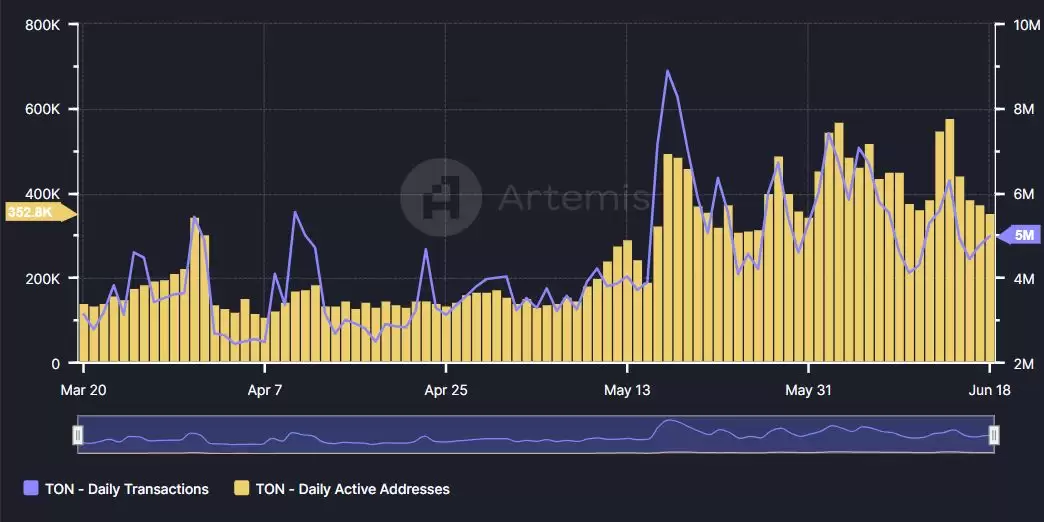Select the right handle of the range navigator
The height and width of the screenshot is (522, 1044).
pos(993,435)
